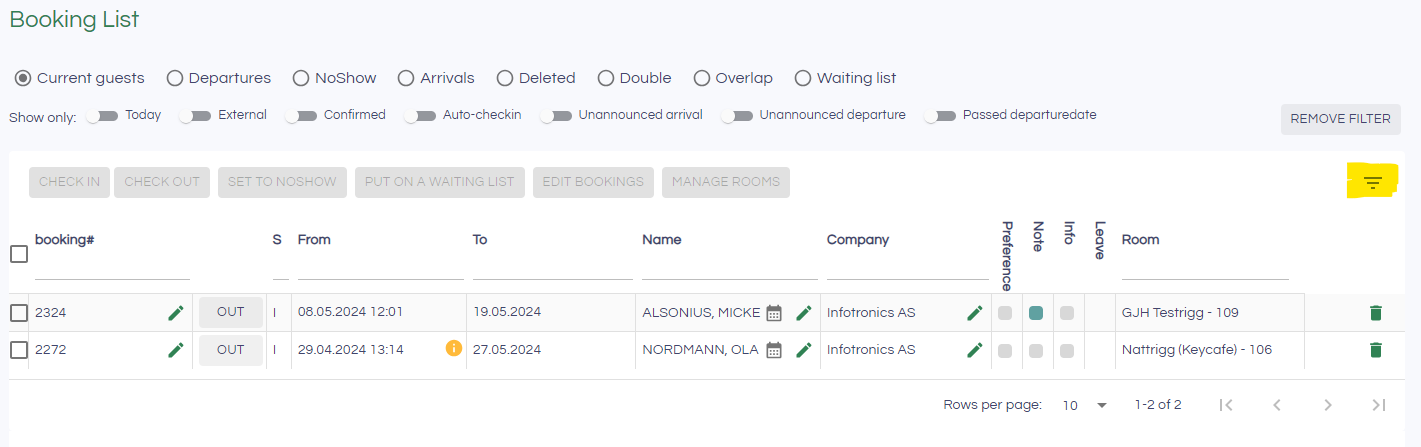The image size is (1421, 447).
Task: Click the Remove Filter button
Action: [1340, 119]
